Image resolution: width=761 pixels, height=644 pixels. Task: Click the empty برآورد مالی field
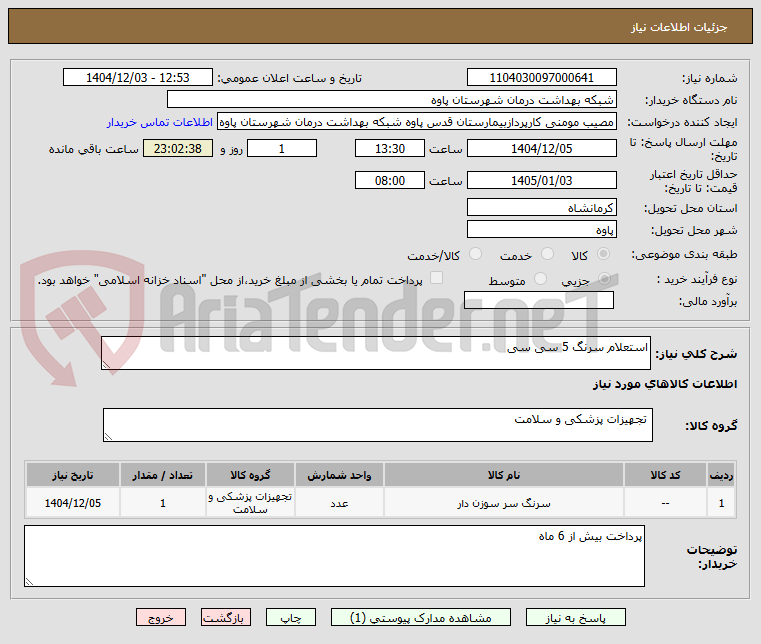(539, 300)
